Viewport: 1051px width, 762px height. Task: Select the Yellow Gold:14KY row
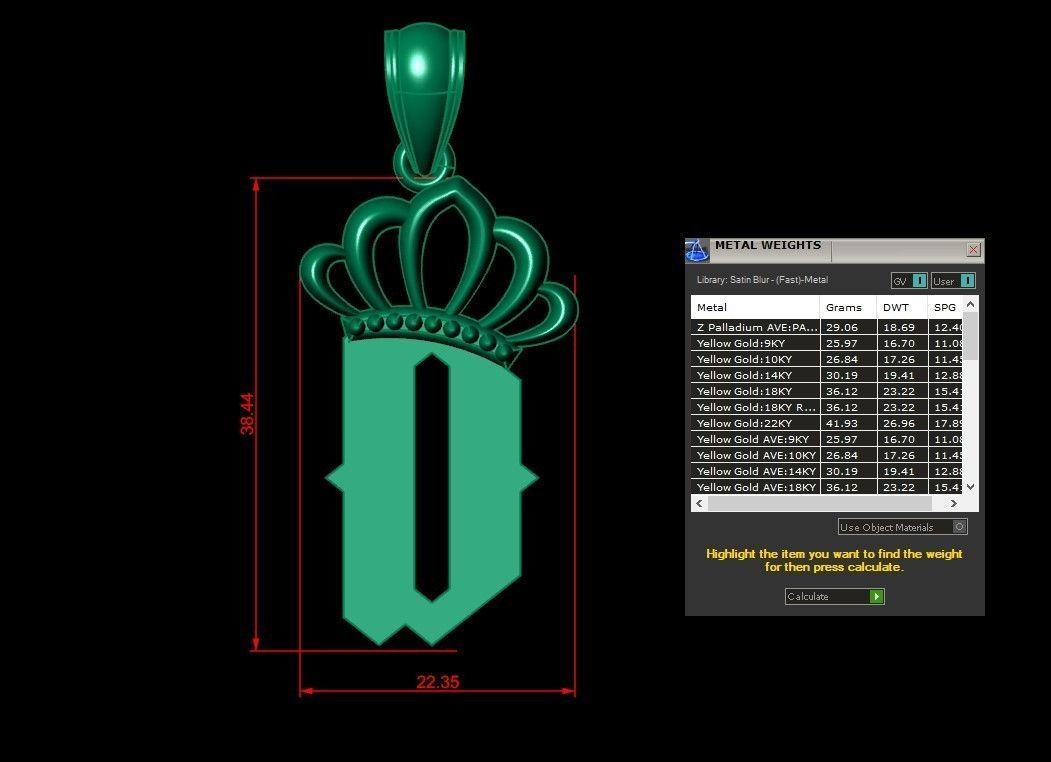[828, 375]
